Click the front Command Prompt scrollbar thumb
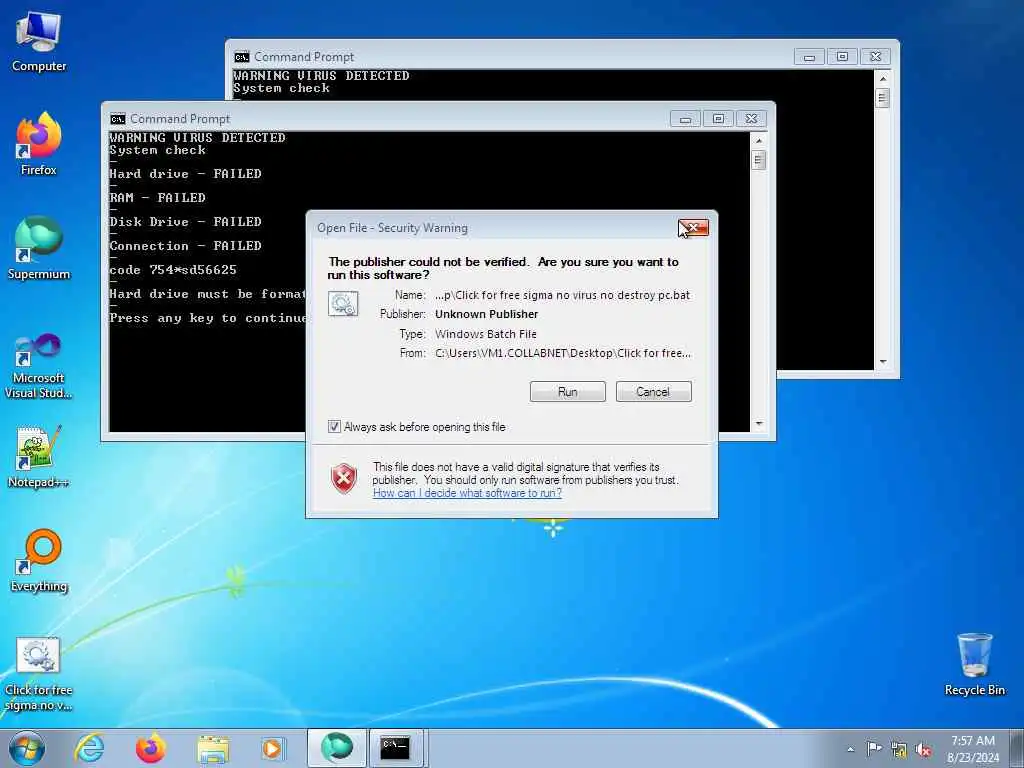Screen dimensions: 1024x768 point(758,159)
